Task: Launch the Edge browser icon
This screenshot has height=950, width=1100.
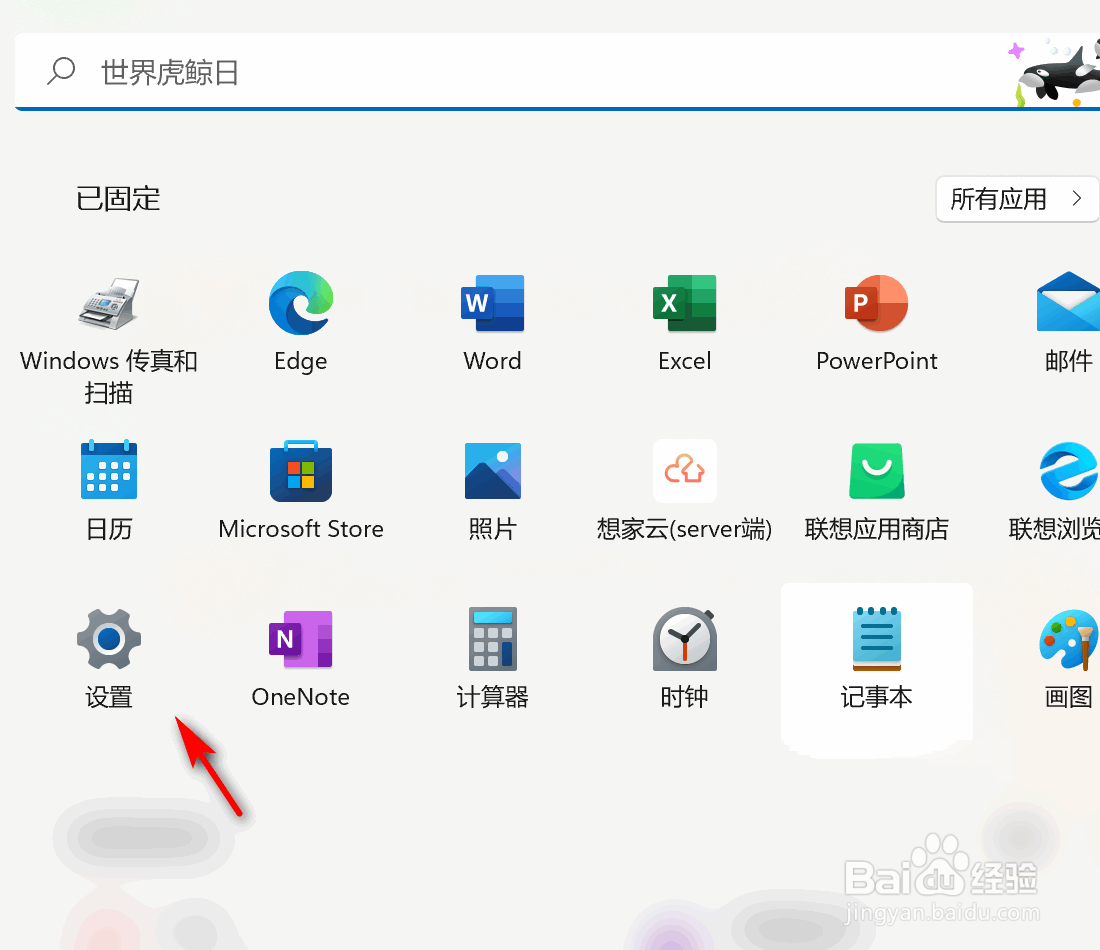Action: point(301,303)
